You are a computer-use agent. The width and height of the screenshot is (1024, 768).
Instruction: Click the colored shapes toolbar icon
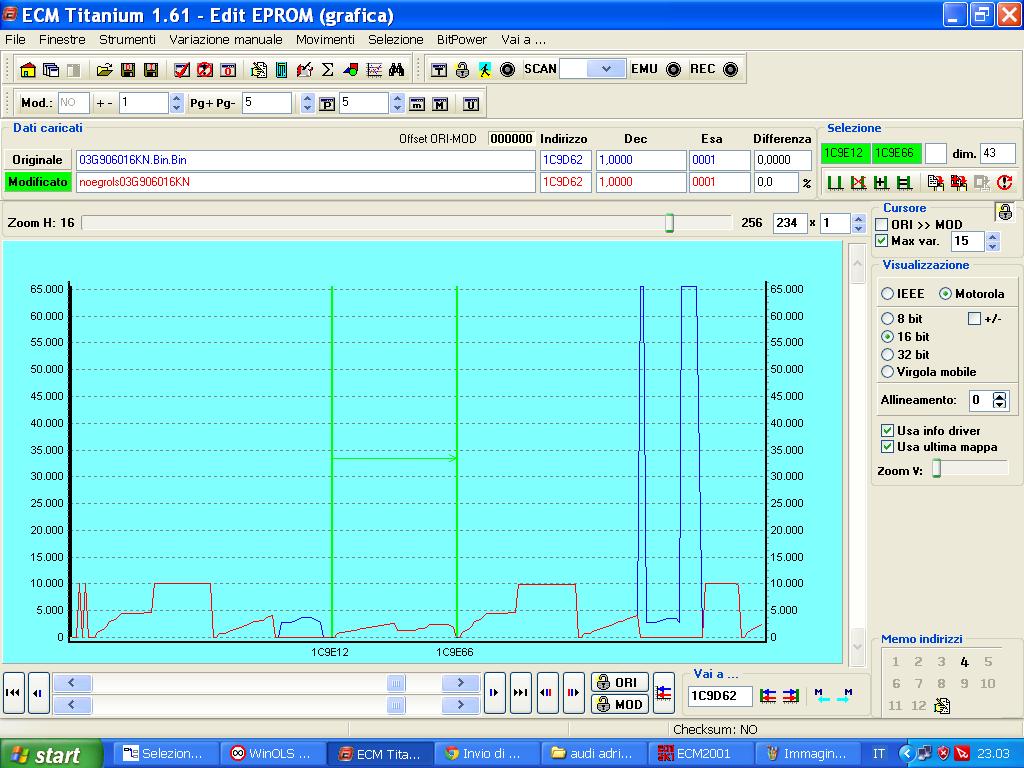click(351, 69)
